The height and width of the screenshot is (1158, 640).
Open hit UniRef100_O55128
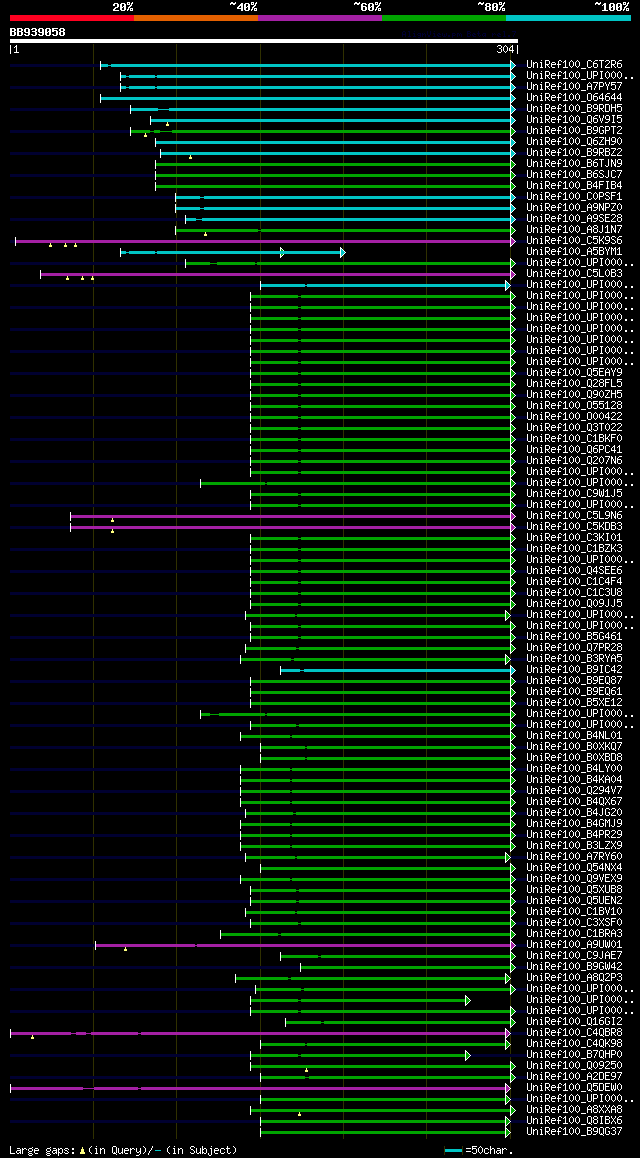(574, 406)
